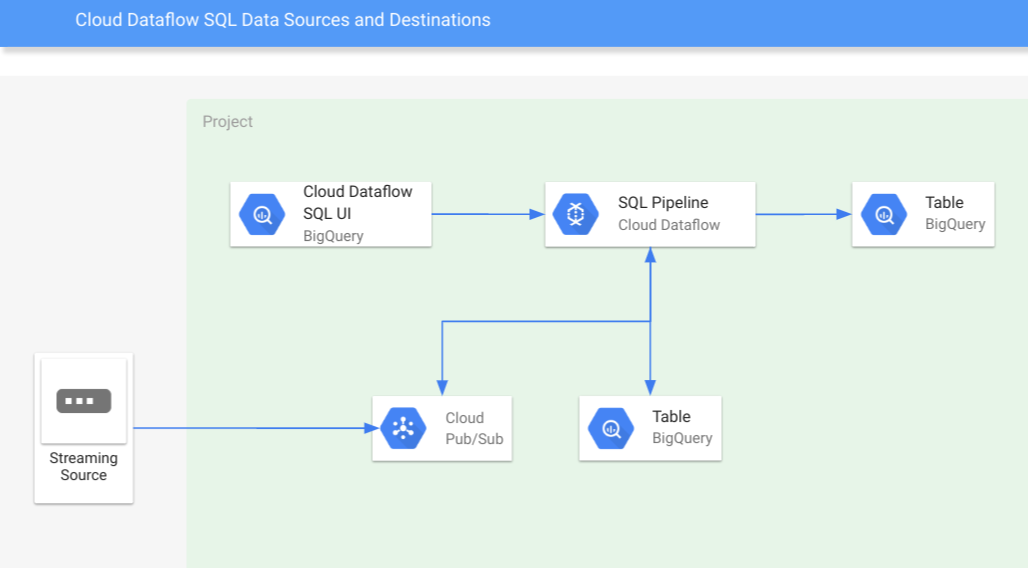Click 'Table' title in the box beside Cloud Pub/Sub
The height and width of the screenshot is (568, 1028).
(671, 416)
